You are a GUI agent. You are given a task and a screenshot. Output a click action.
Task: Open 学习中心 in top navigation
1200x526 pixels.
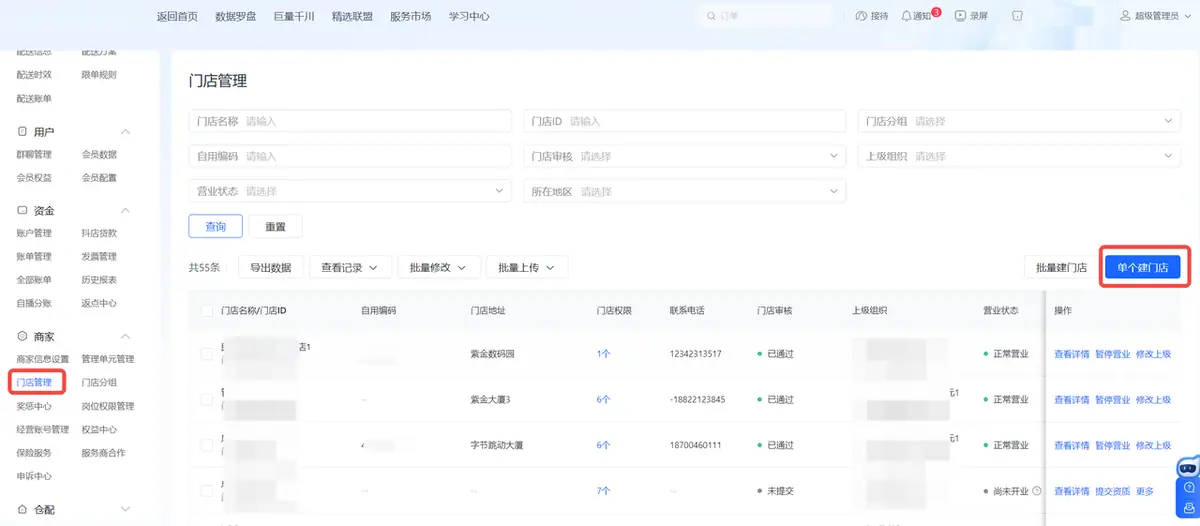(469, 16)
